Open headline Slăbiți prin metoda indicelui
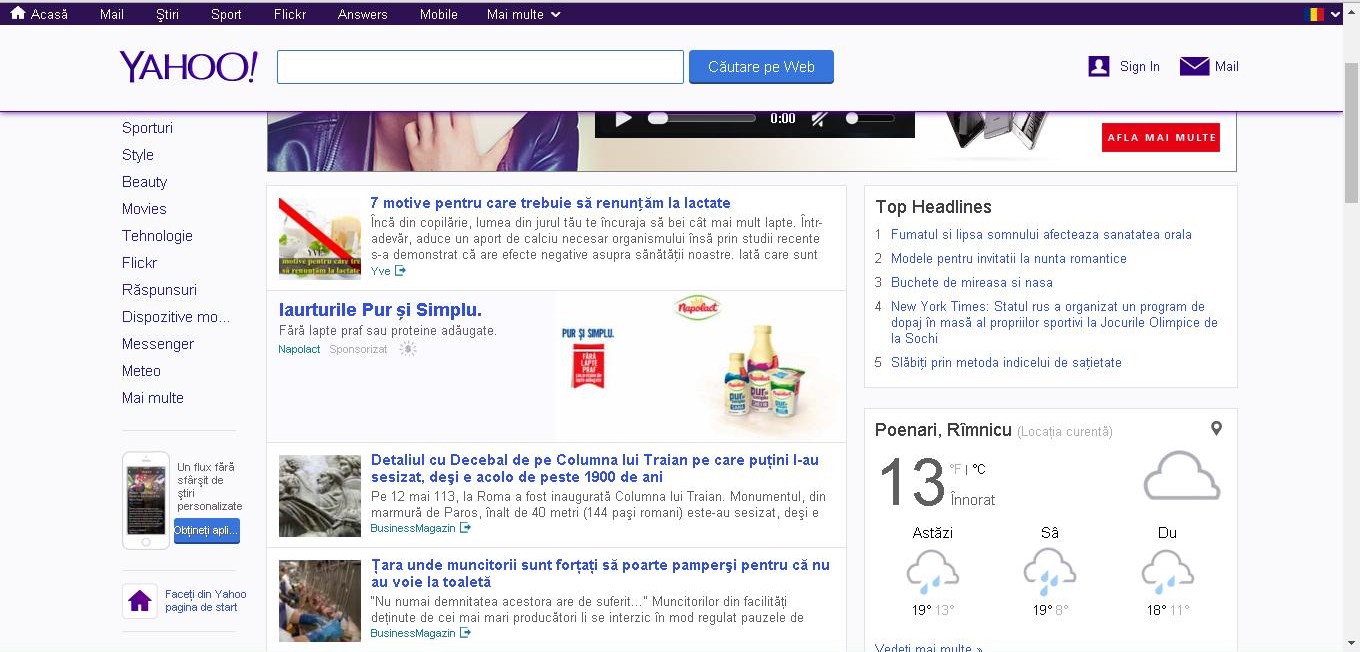This screenshot has width=1360, height=652. point(1006,362)
